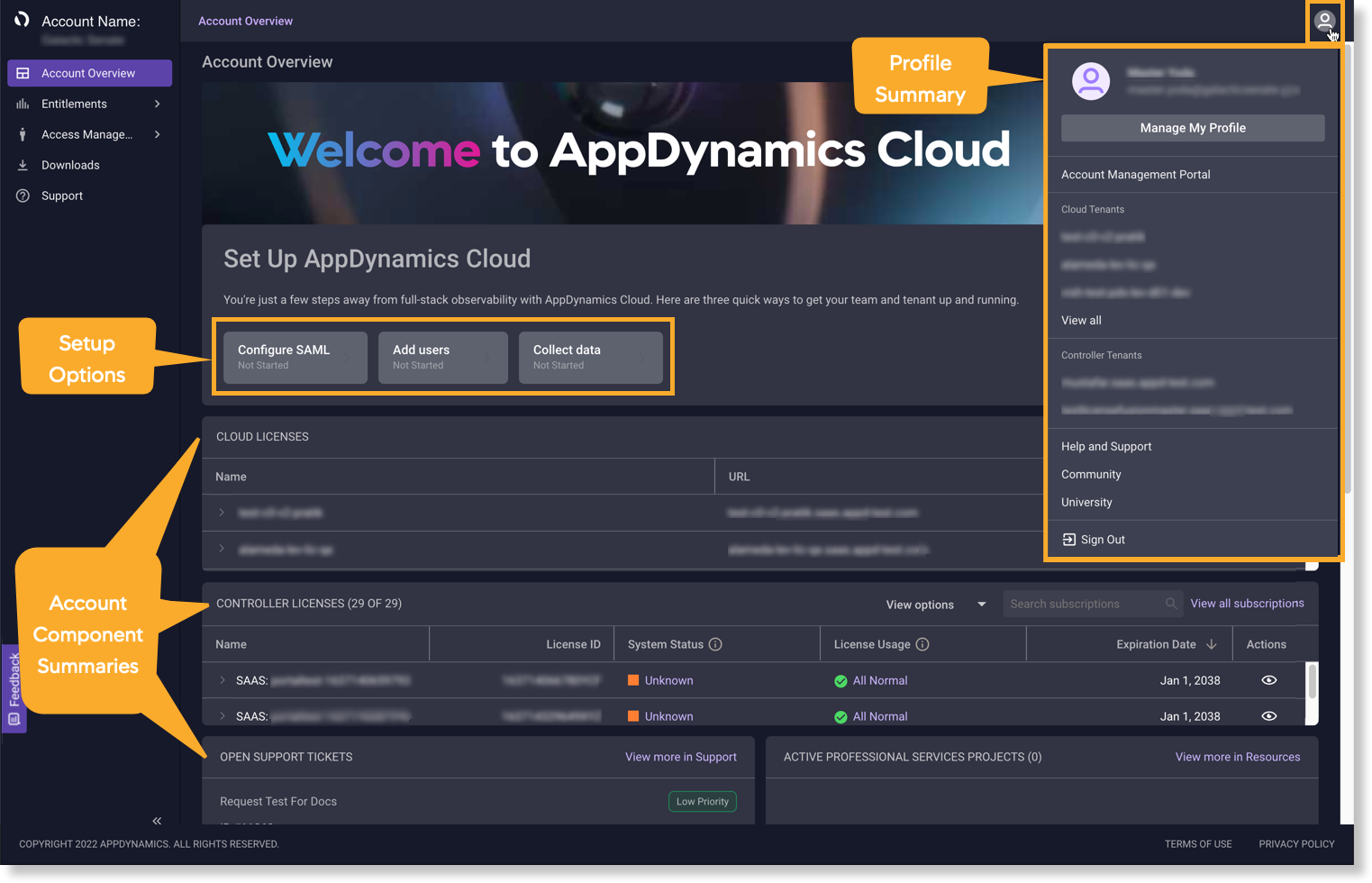The width and height of the screenshot is (1372, 883).
Task: Expand the Access Management sidebar chevron
Action: pyautogui.click(x=158, y=134)
